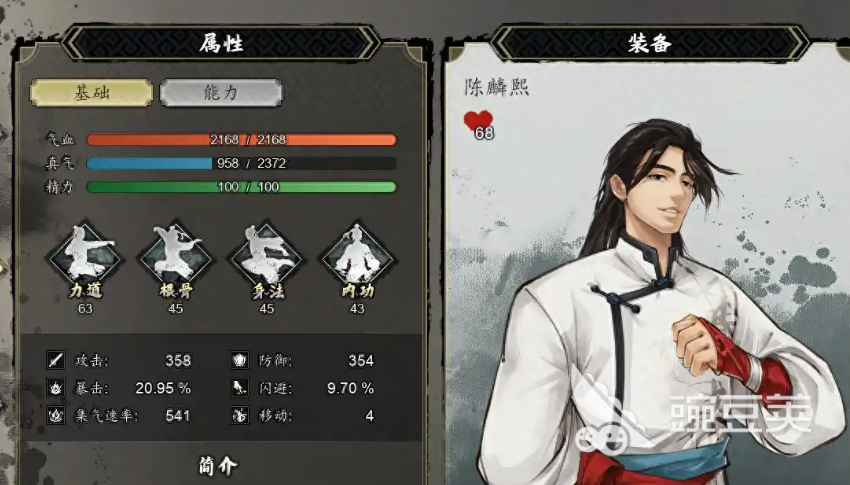Click the running icon beside 移动
The height and width of the screenshot is (485, 850).
coord(239,416)
